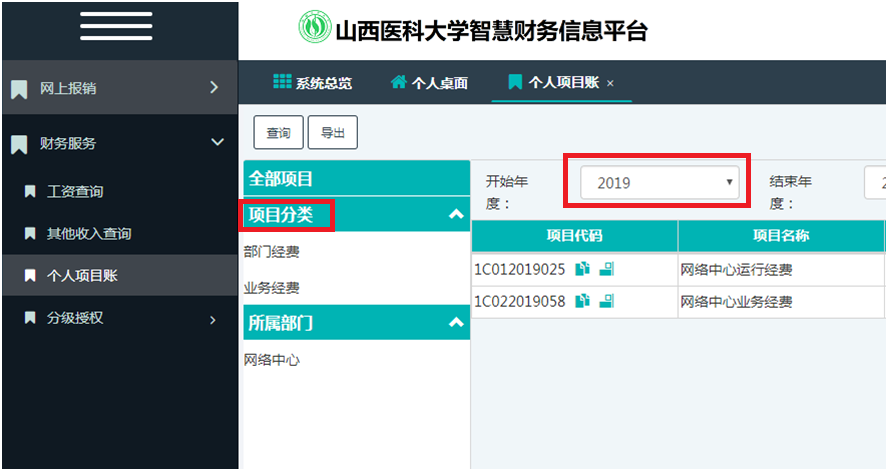Click the Shanxi Medical University logo
Image resolution: width=888 pixels, height=471 pixels.
[x=314, y=28]
